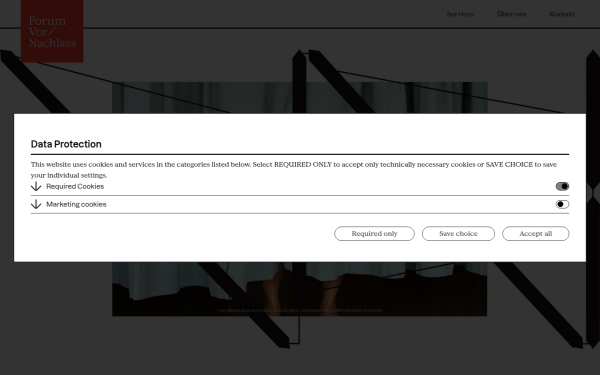Screen dimensions: 600x375
Task: Choose the Required only button
Action: pyautogui.click(x=374, y=233)
